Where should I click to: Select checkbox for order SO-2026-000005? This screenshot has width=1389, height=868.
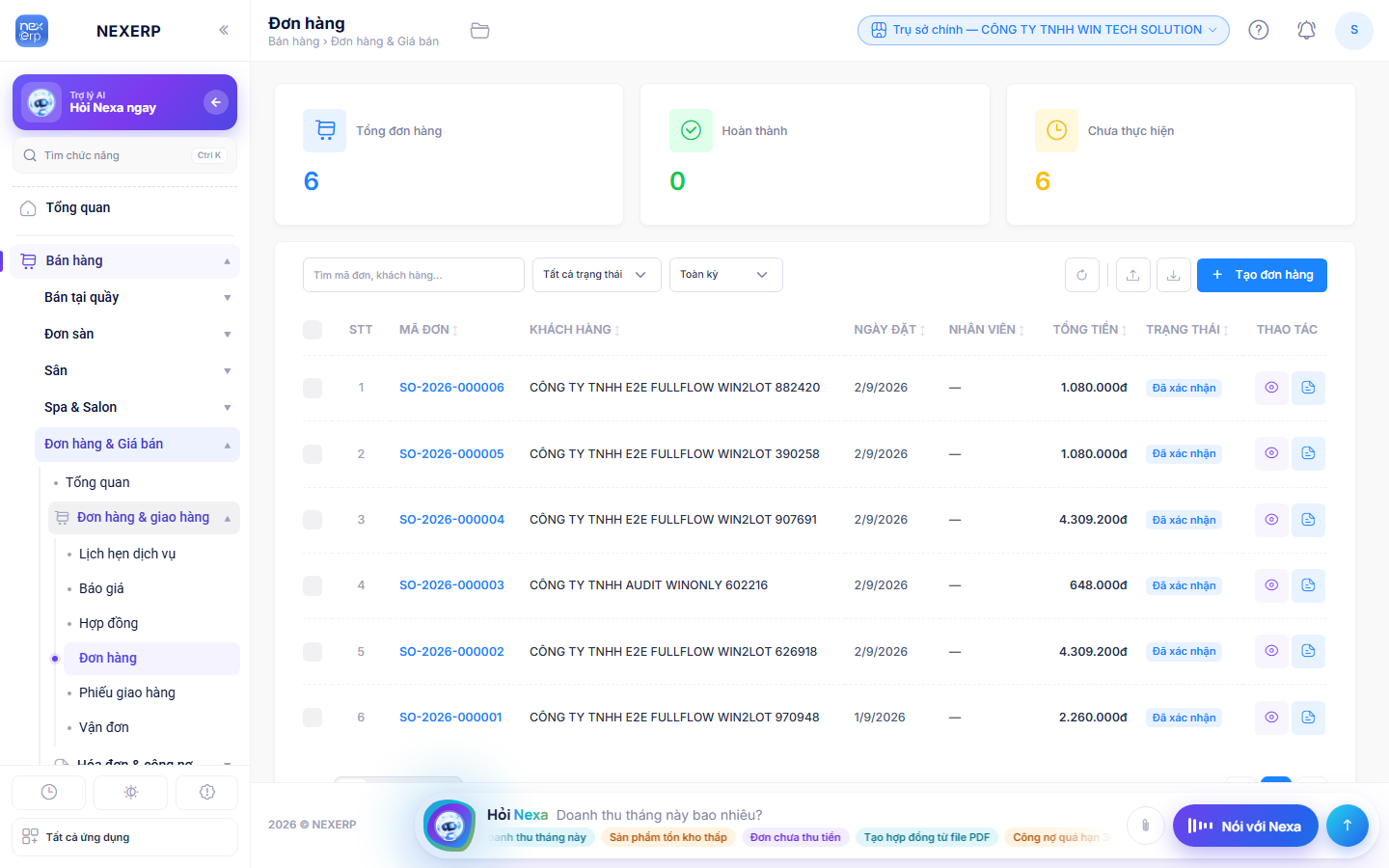tap(313, 453)
